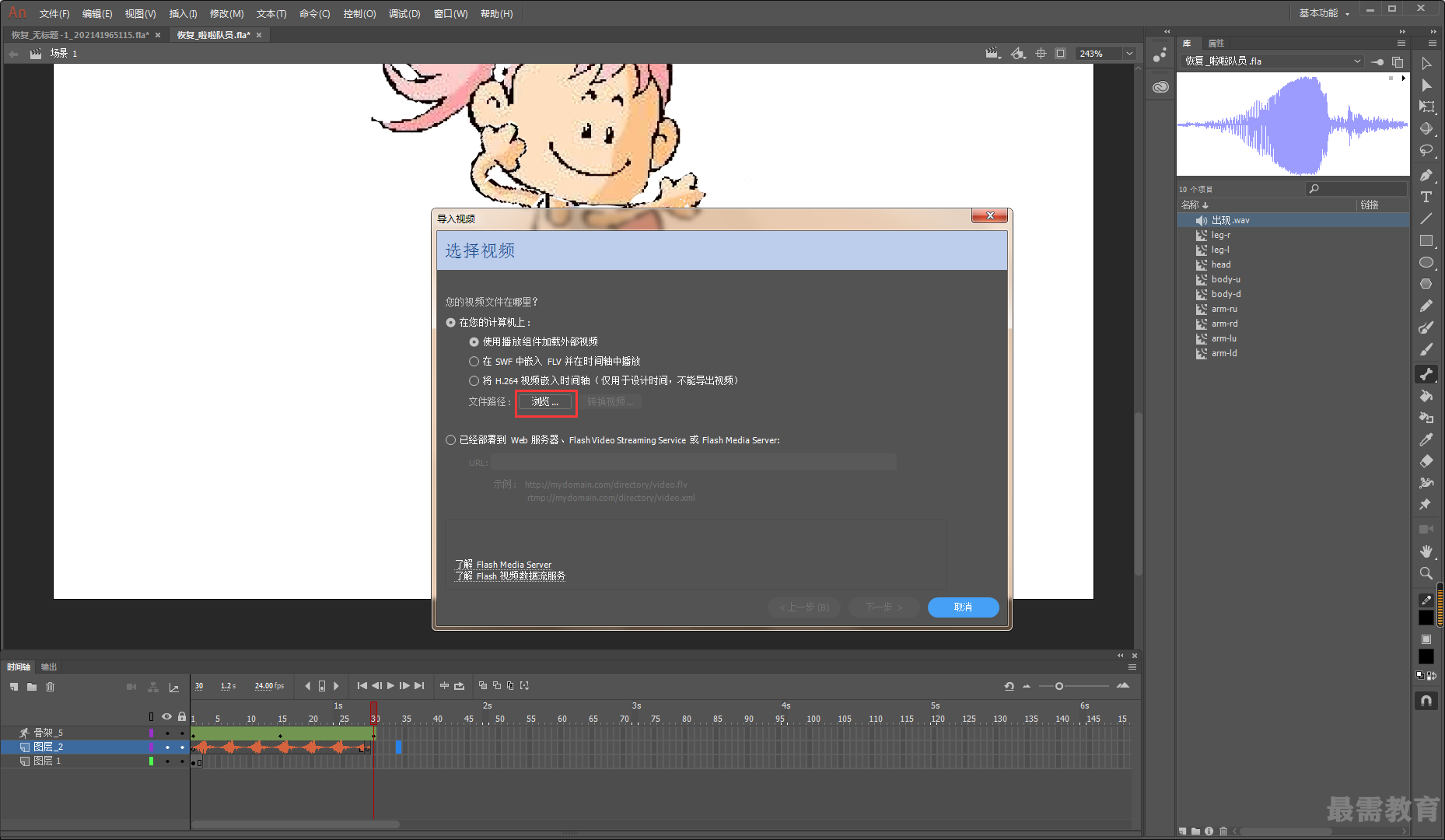The image size is (1445, 840).
Task: Click the 取消 cancel button
Action: pos(963,607)
